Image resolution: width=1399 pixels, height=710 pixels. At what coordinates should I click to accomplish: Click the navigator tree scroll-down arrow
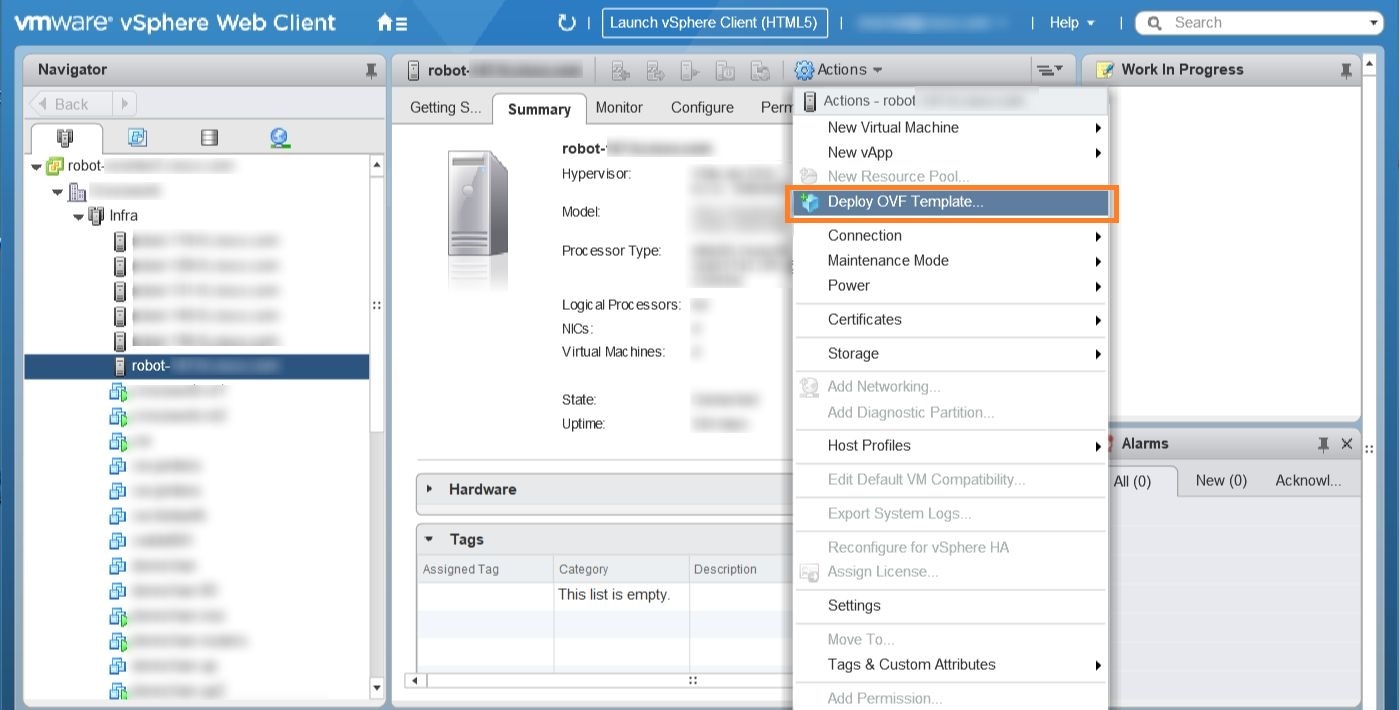377,688
